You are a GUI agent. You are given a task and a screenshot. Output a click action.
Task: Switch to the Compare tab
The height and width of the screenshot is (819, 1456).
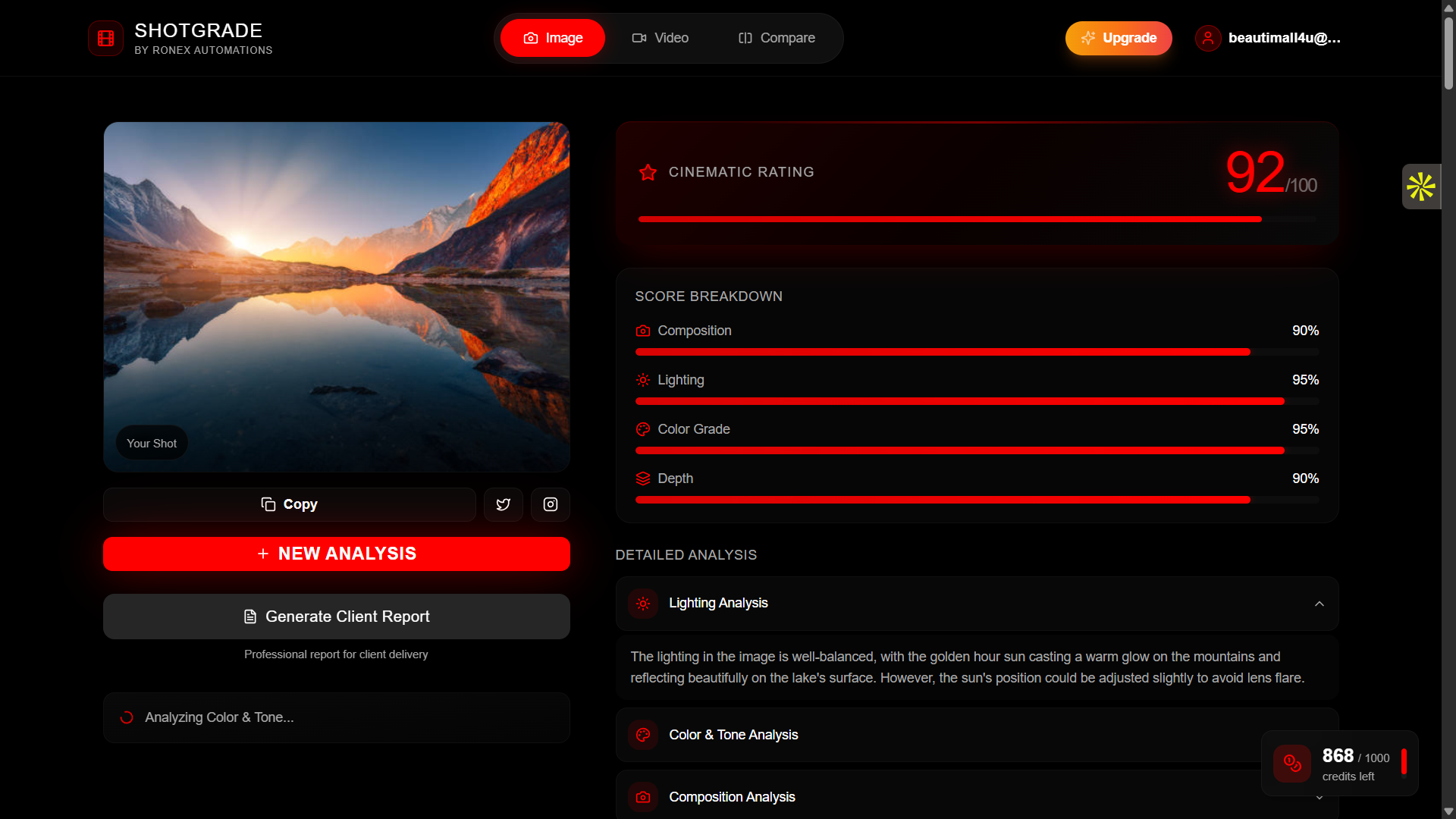pos(777,38)
